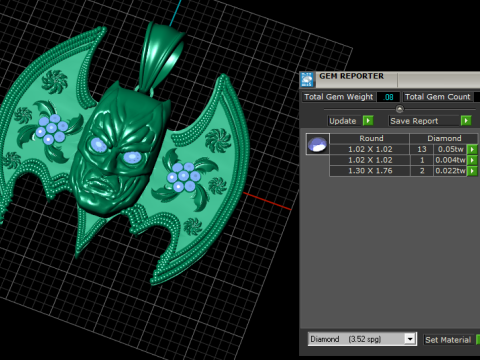This screenshot has height=360, width=480.
Task: Click the bat mask's left eye gem
Action: (x=98, y=145)
